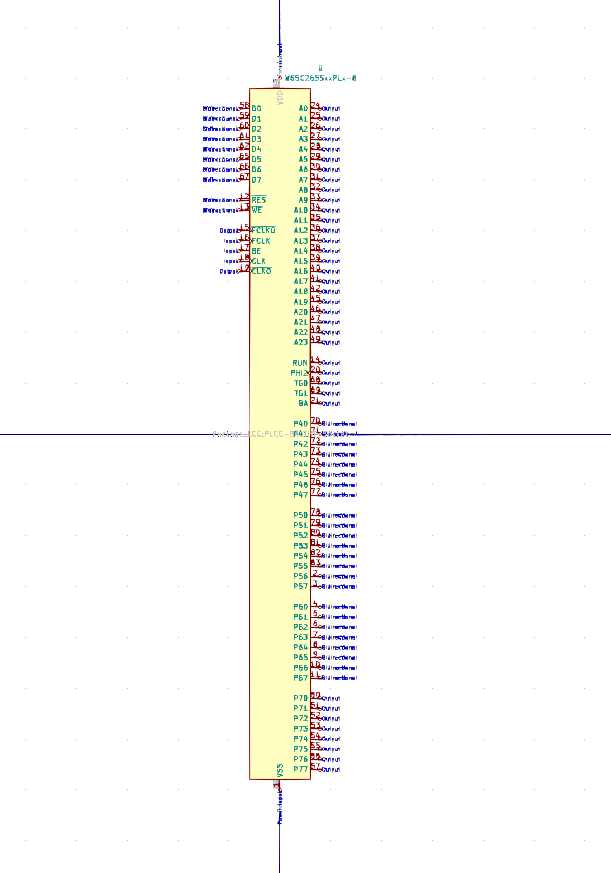Viewport: 611px width, 873px height.
Task: Click the BE input pin
Action: pyautogui.click(x=256, y=251)
